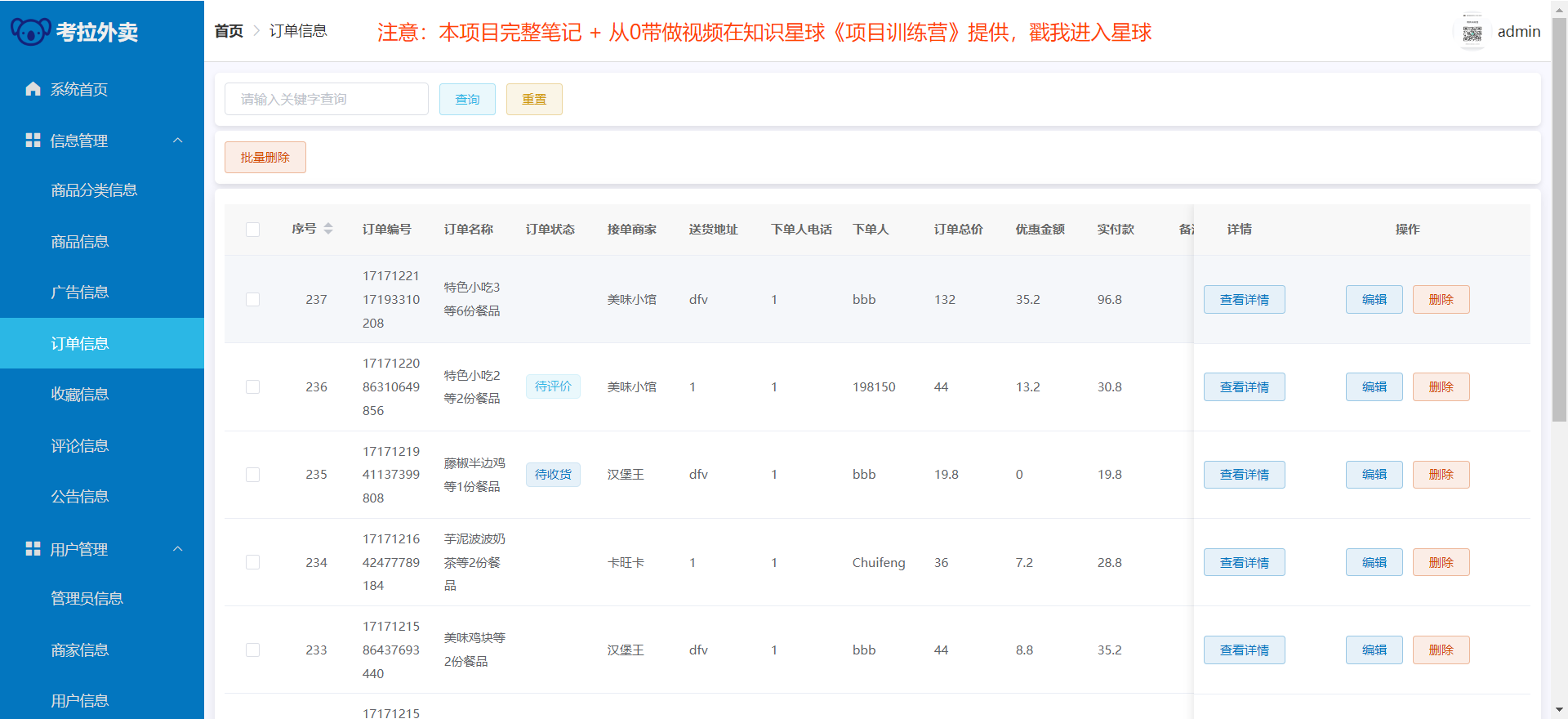View details of order 236

pos(1244,387)
